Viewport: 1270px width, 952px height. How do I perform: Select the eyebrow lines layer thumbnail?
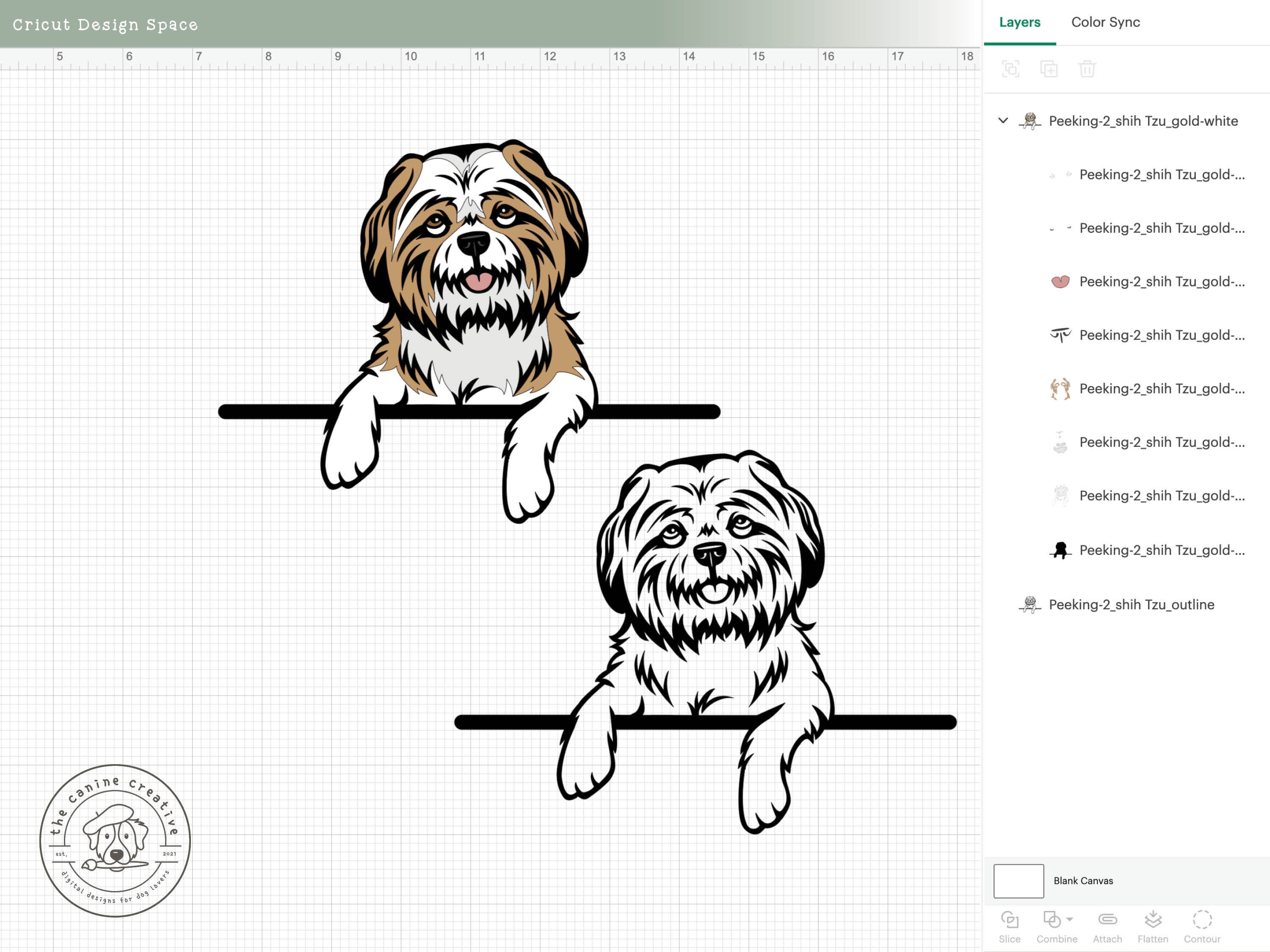click(1060, 335)
